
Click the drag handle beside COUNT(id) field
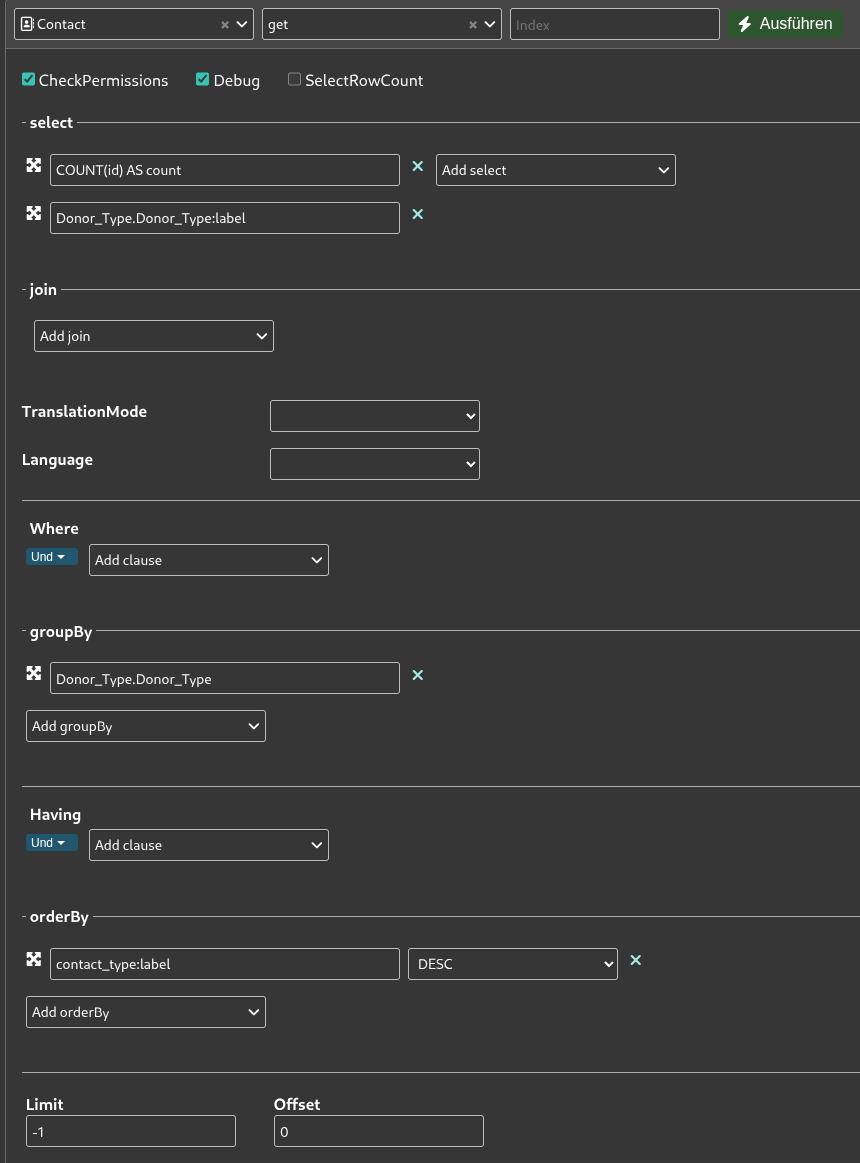click(x=34, y=165)
